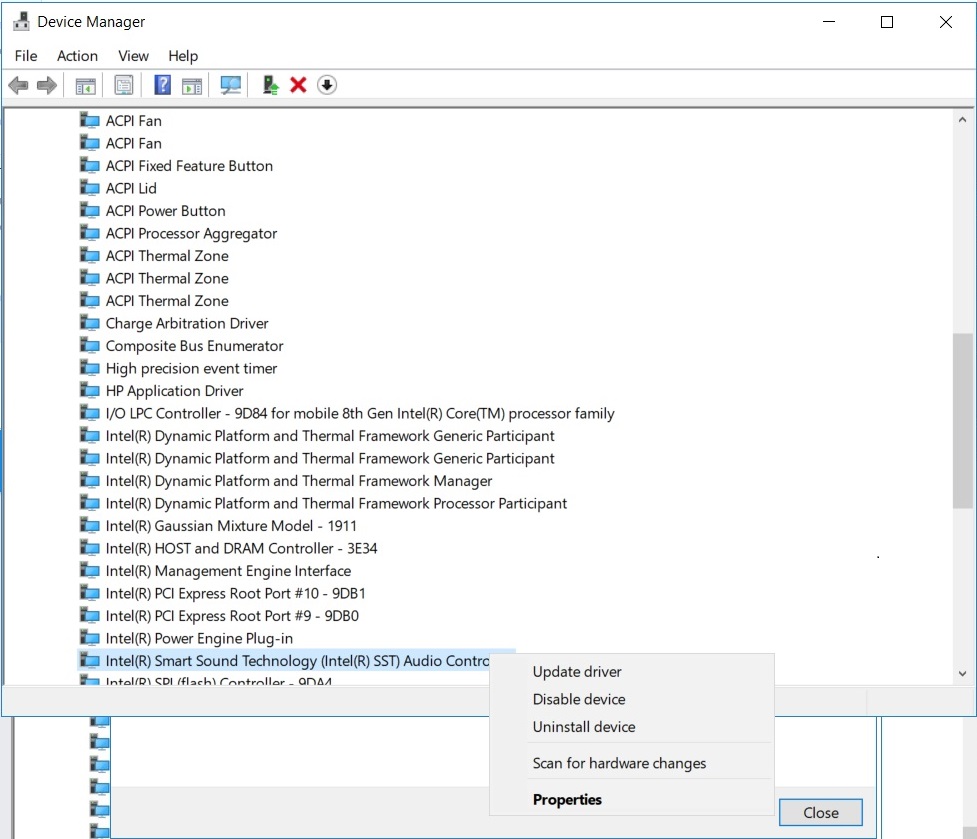
Task: Choose Disable device from context menu
Action: coord(632,699)
